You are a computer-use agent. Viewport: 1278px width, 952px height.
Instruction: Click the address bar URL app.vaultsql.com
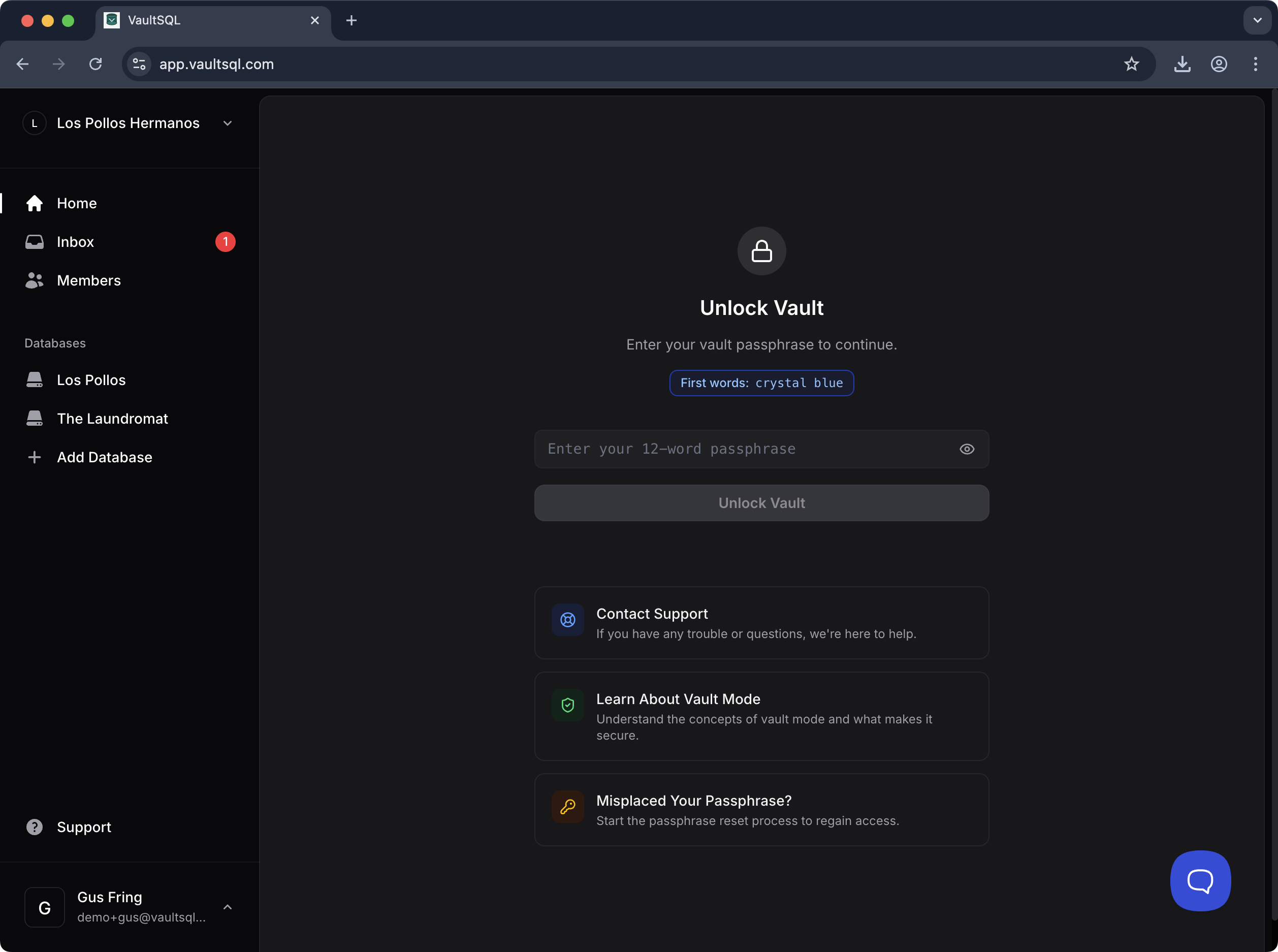(217, 64)
